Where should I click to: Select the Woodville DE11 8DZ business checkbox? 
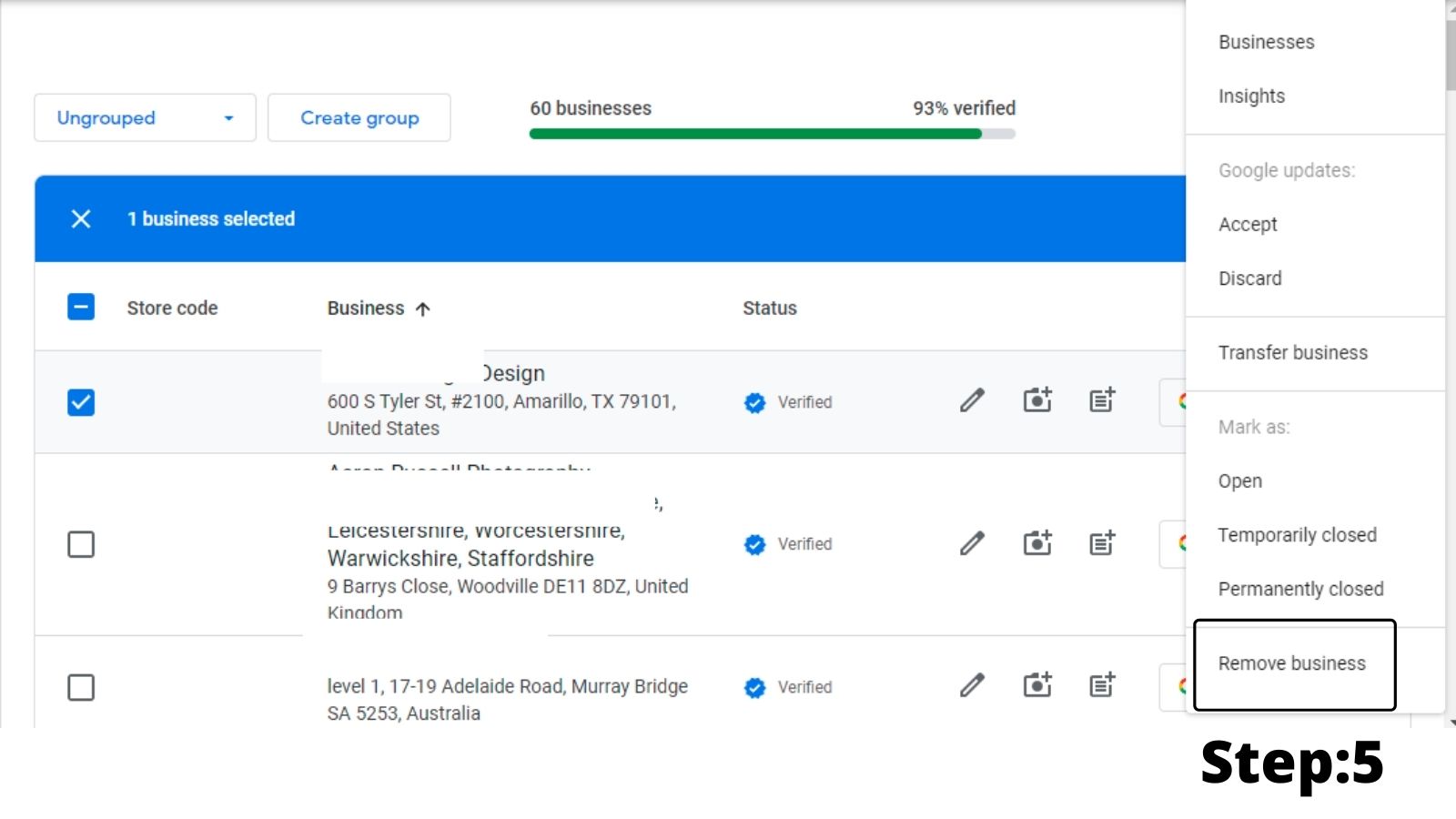[x=81, y=544]
